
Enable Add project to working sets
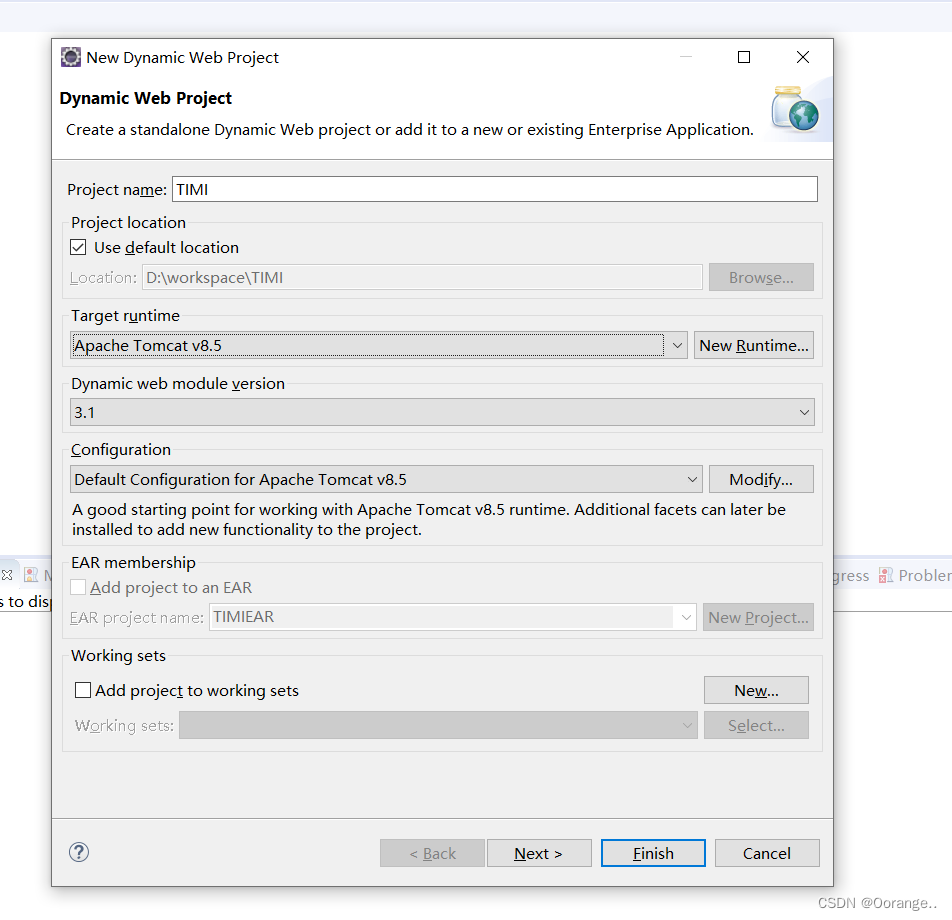tap(83, 690)
